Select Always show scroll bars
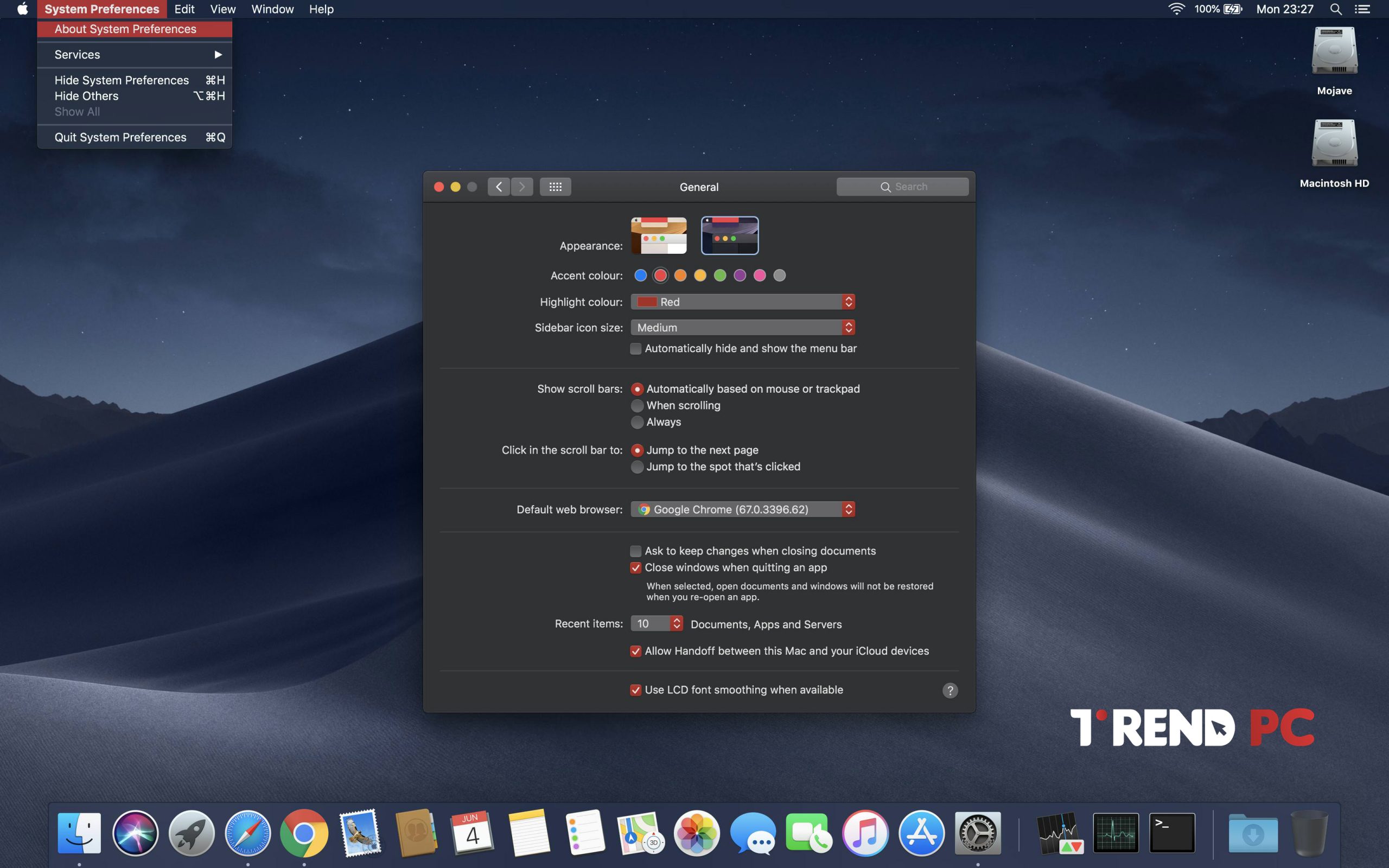1389x868 pixels. [x=637, y=422]
